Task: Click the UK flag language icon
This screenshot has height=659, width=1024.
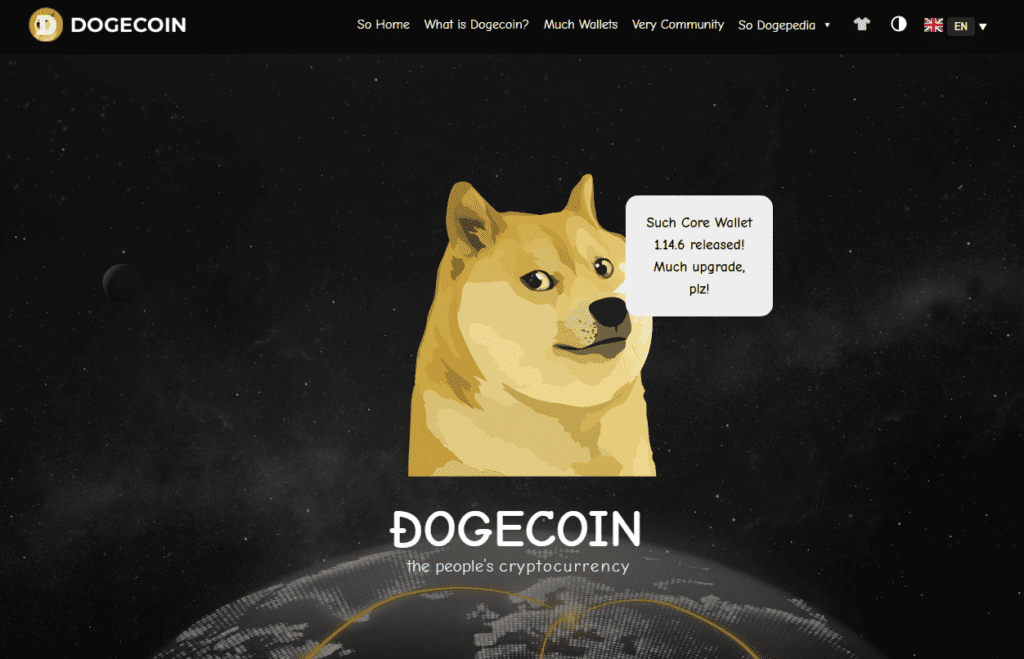Action: click(x=933, y=25)
